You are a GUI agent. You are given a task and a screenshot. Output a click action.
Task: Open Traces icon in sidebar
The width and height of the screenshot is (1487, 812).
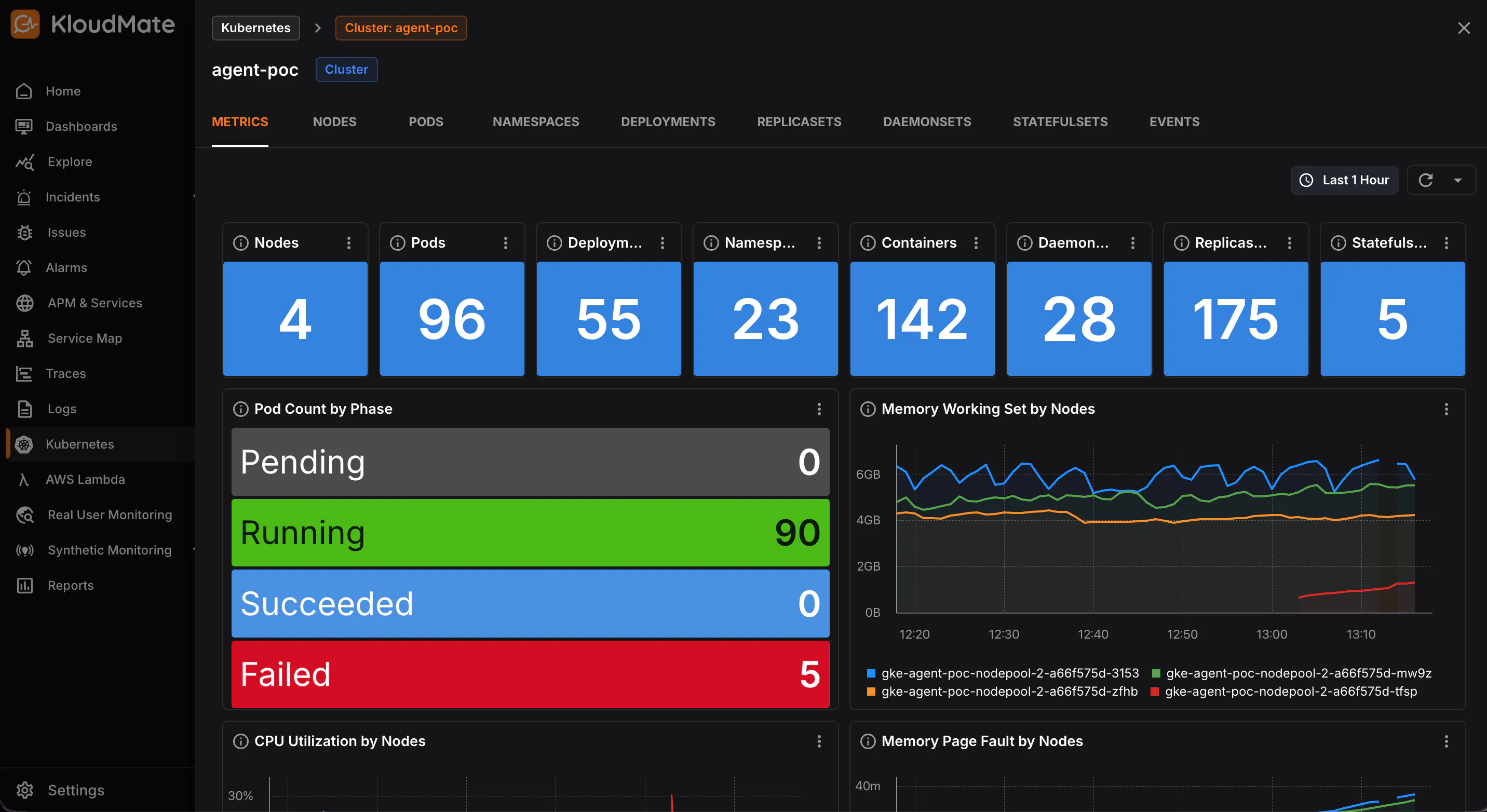(24, 374)
